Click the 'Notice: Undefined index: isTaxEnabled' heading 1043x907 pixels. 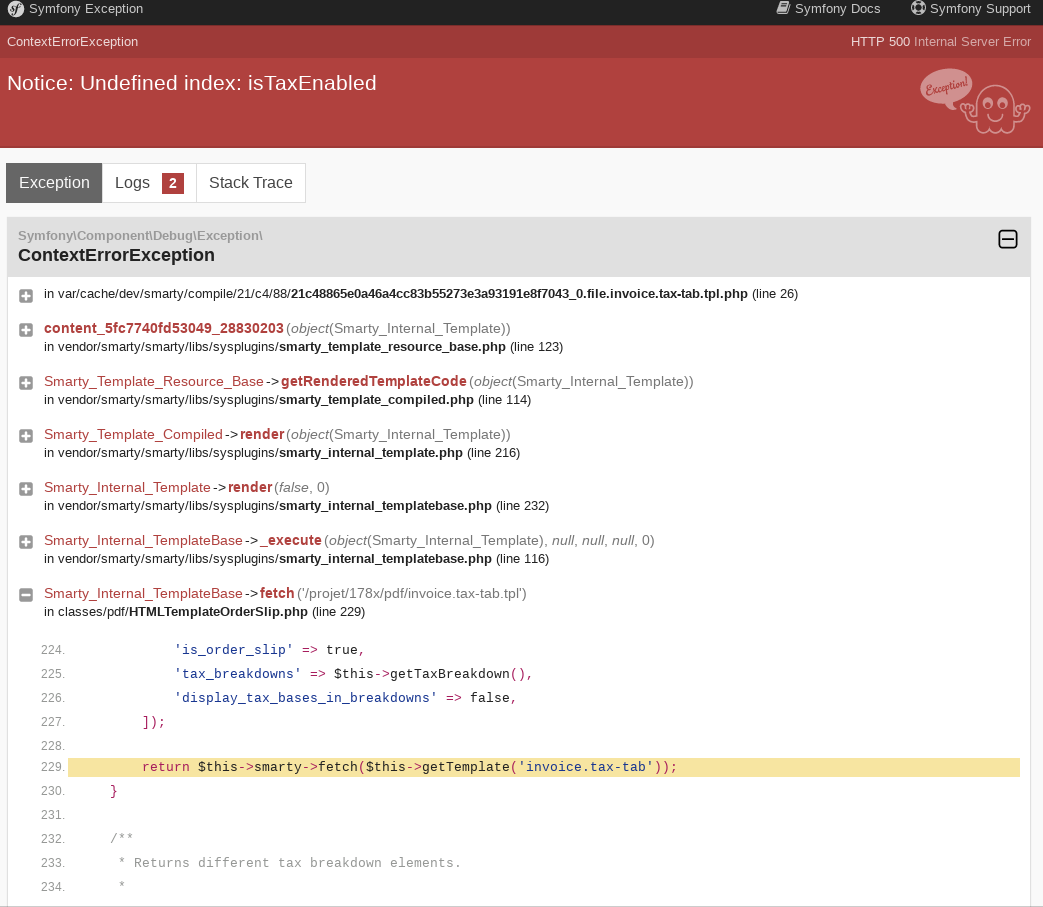coord(192,83)
